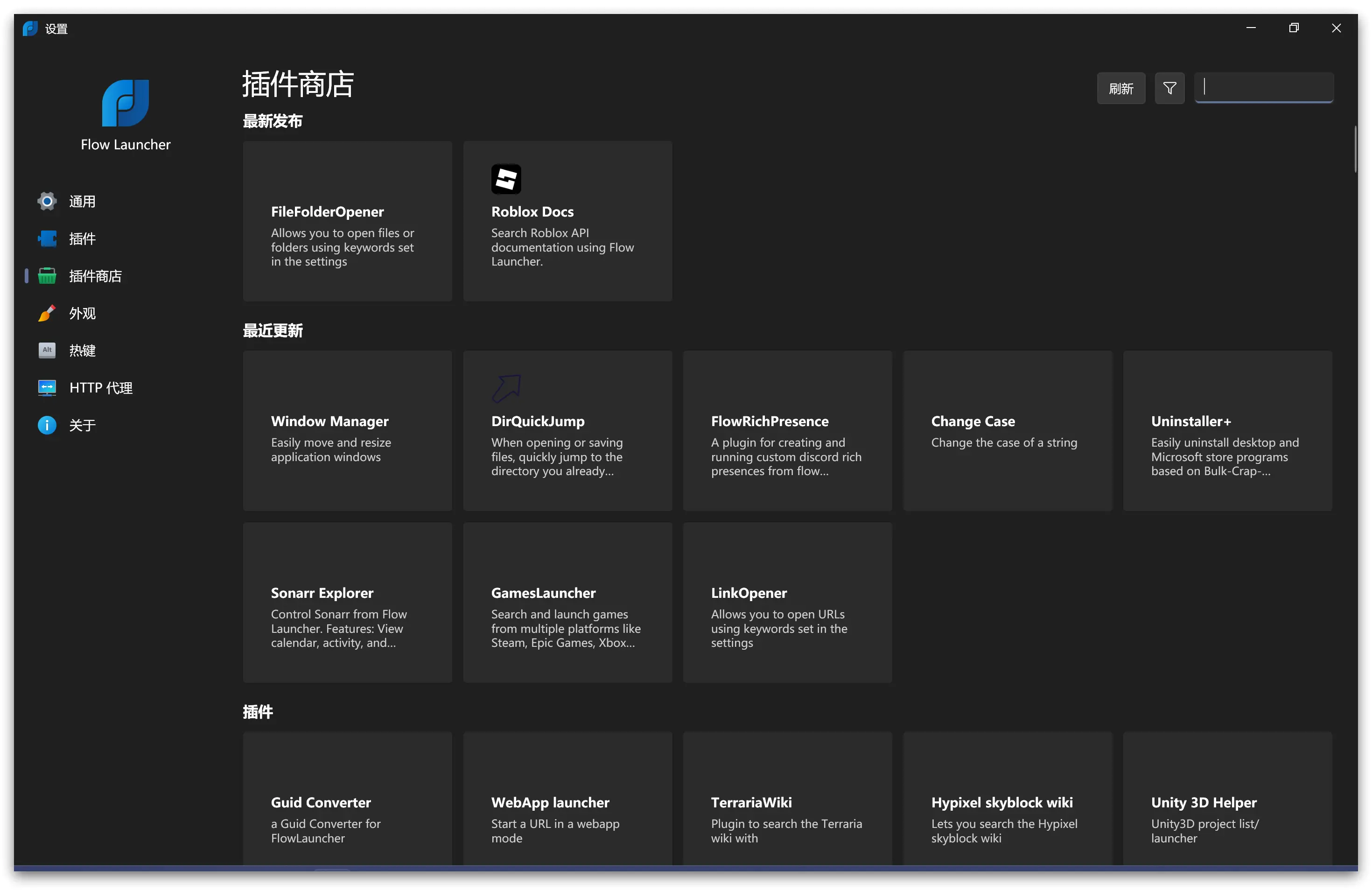1372x890 pixels.
Task: Open the Hypixel skyblock wiki plugin card
Action: coord(1007,799)
